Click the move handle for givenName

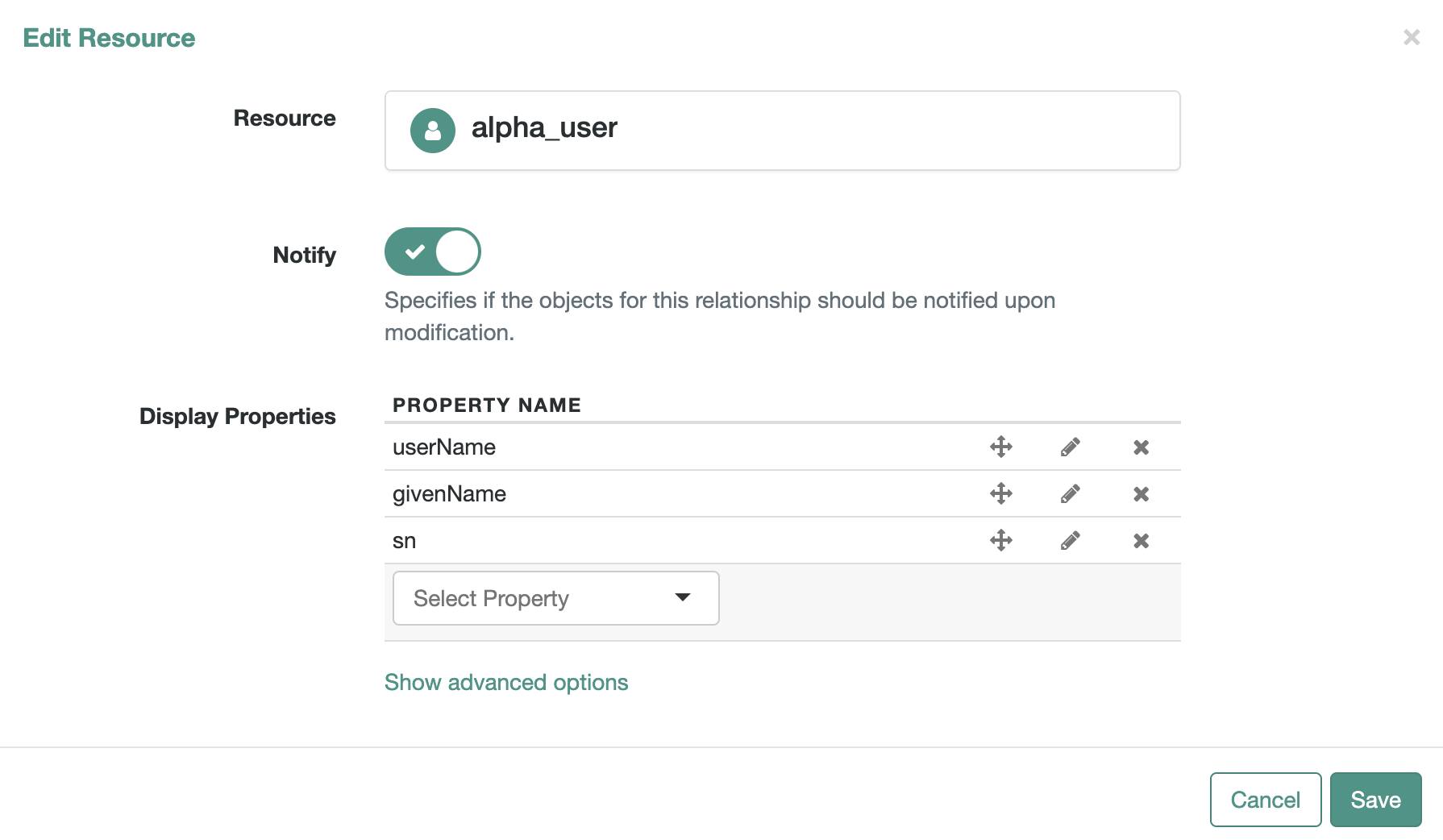point(1000,493)
